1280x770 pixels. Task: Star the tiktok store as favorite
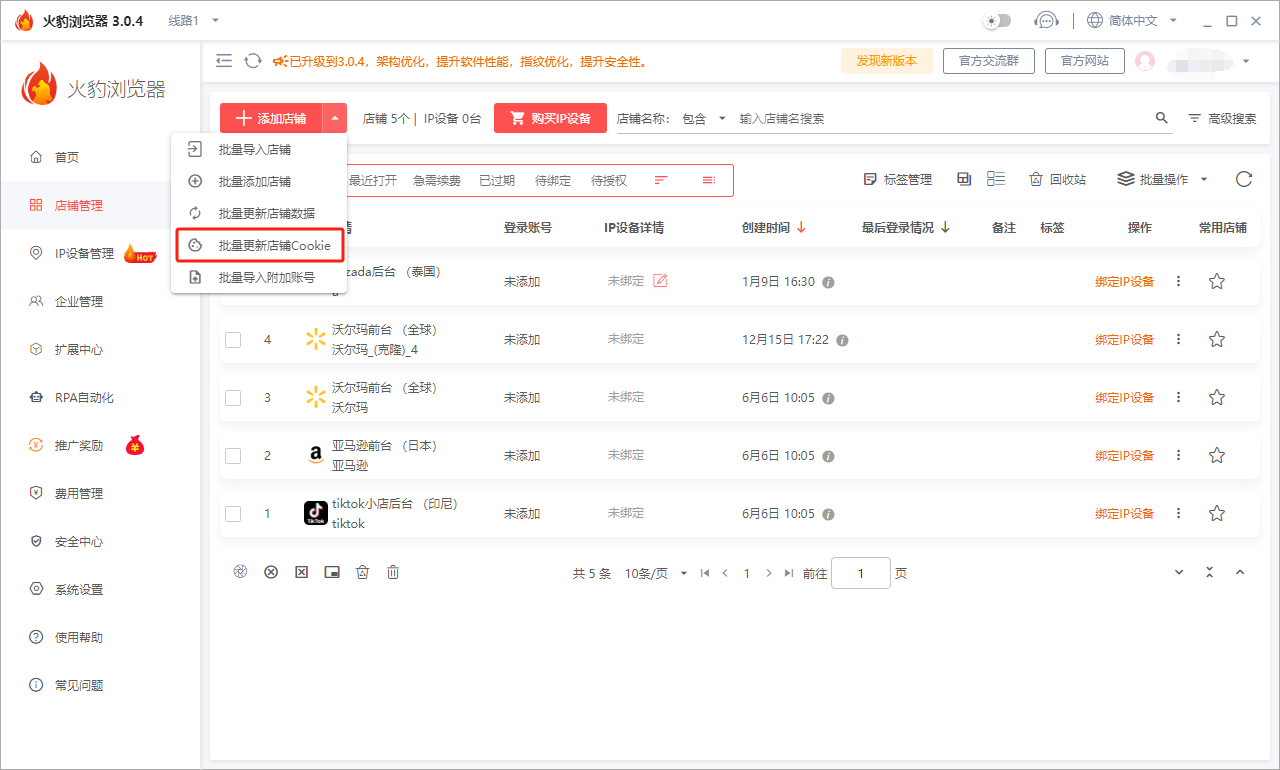click(1216, 514)
